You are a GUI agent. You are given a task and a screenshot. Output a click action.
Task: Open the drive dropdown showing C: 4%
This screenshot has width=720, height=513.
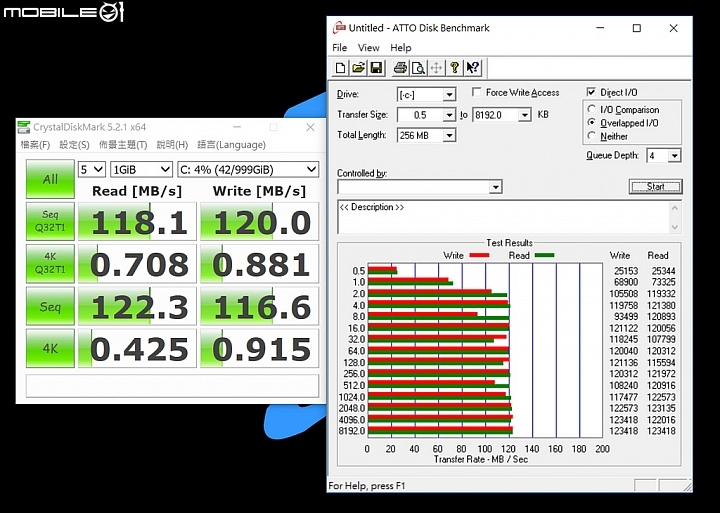(248, 169)
